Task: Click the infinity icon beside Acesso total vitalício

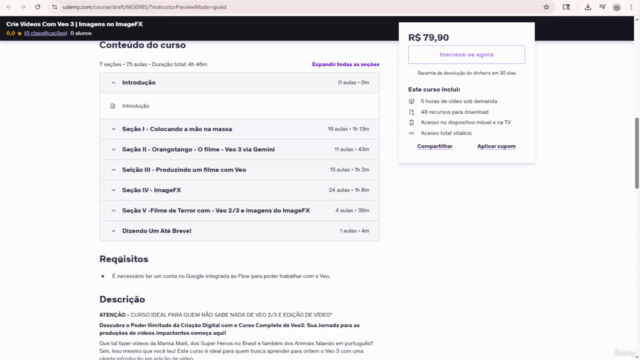Action: pyautogui.click(x=411, y=133)
